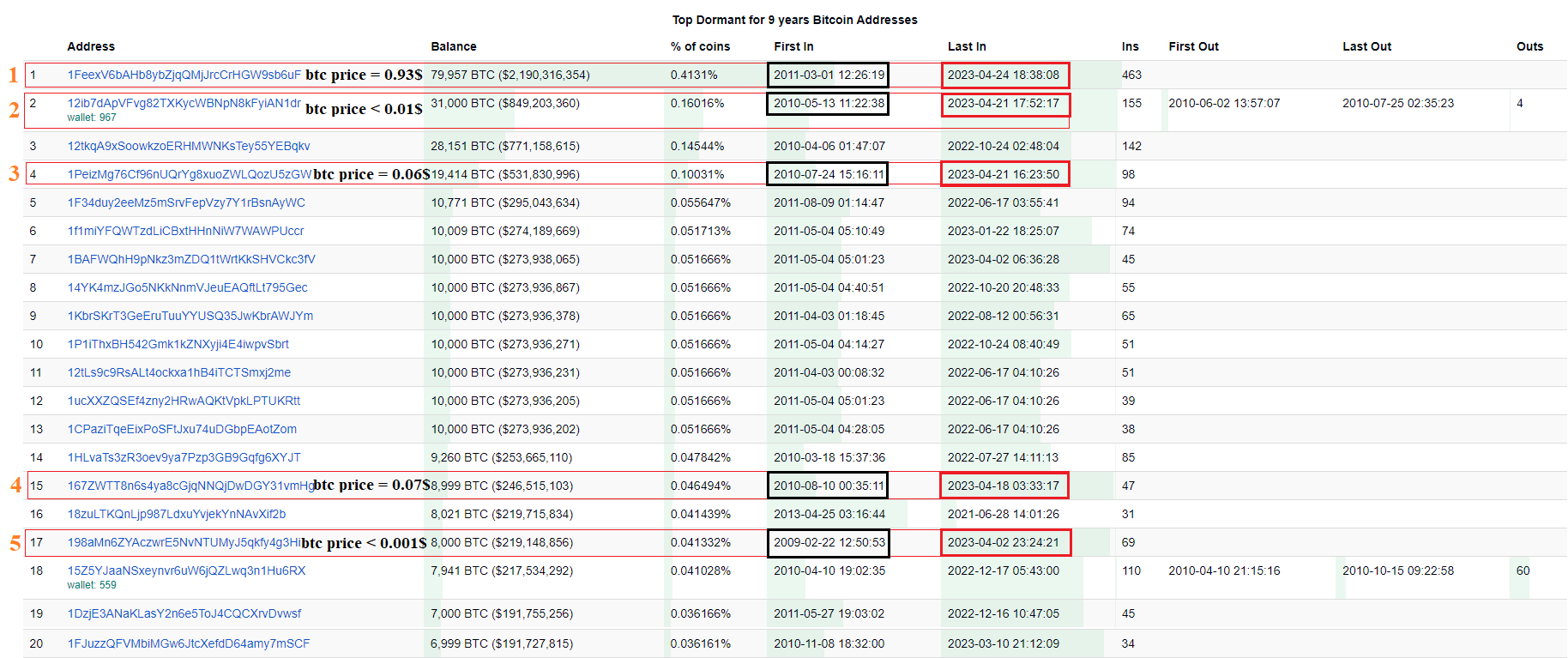Screen dimensions: 1568x658
Task: Click the Outs column header
Action: [1529, 46]
